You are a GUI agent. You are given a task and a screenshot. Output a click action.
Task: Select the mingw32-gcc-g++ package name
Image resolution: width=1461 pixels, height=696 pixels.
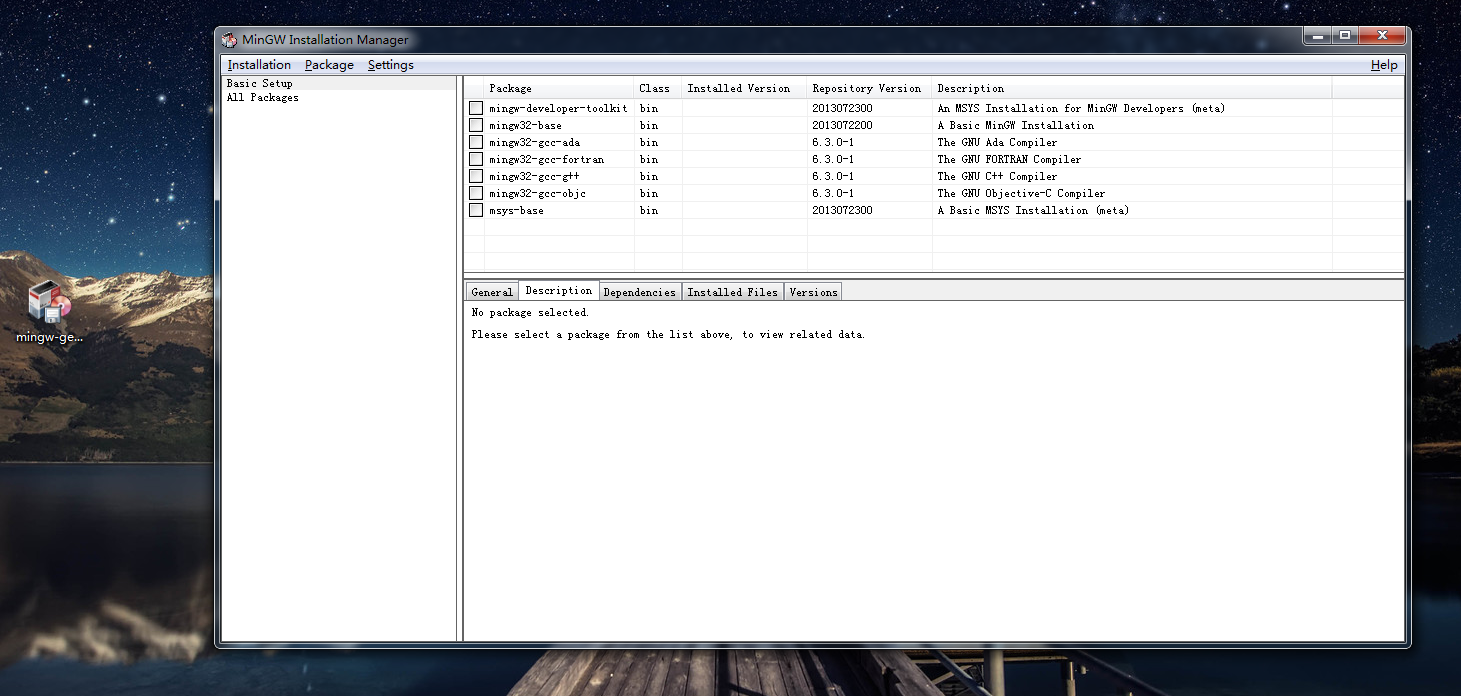point(534,176)
